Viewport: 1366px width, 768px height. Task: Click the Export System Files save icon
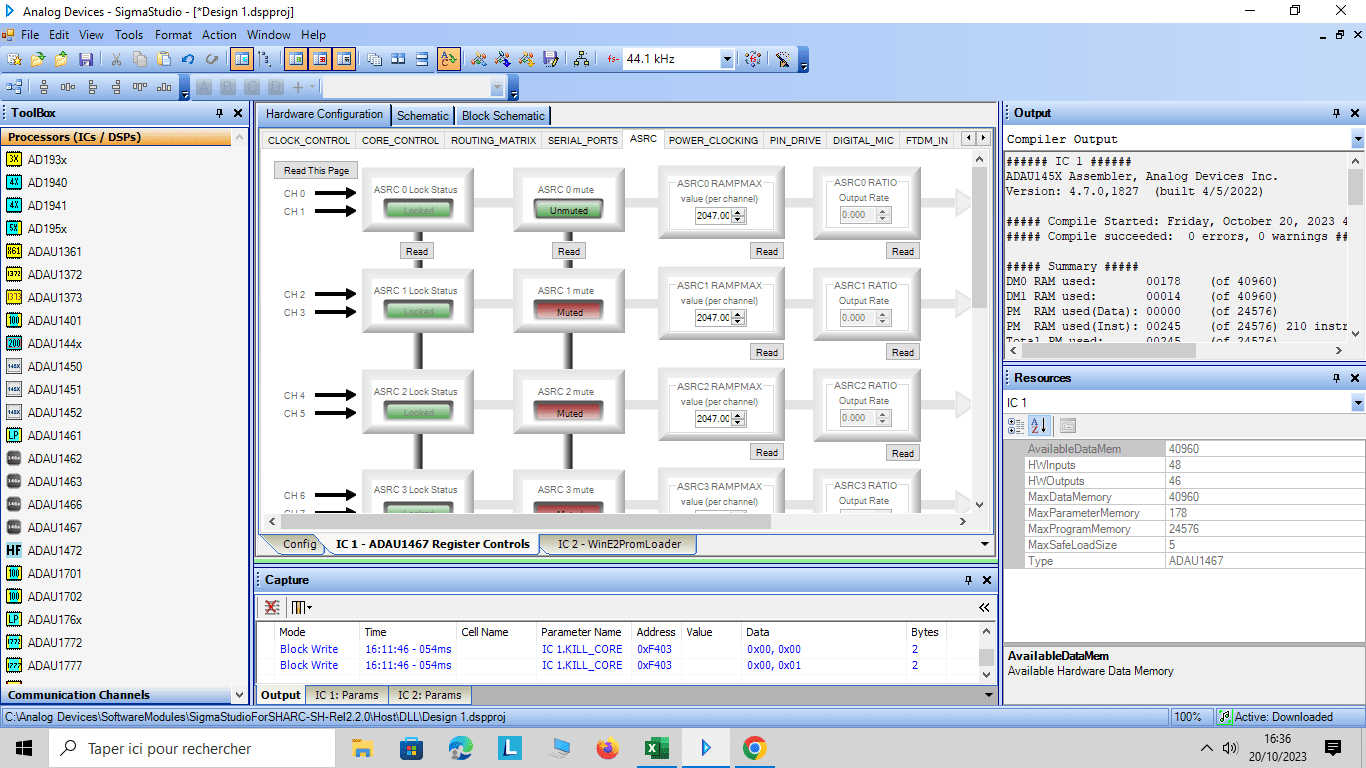pos(550,59)
